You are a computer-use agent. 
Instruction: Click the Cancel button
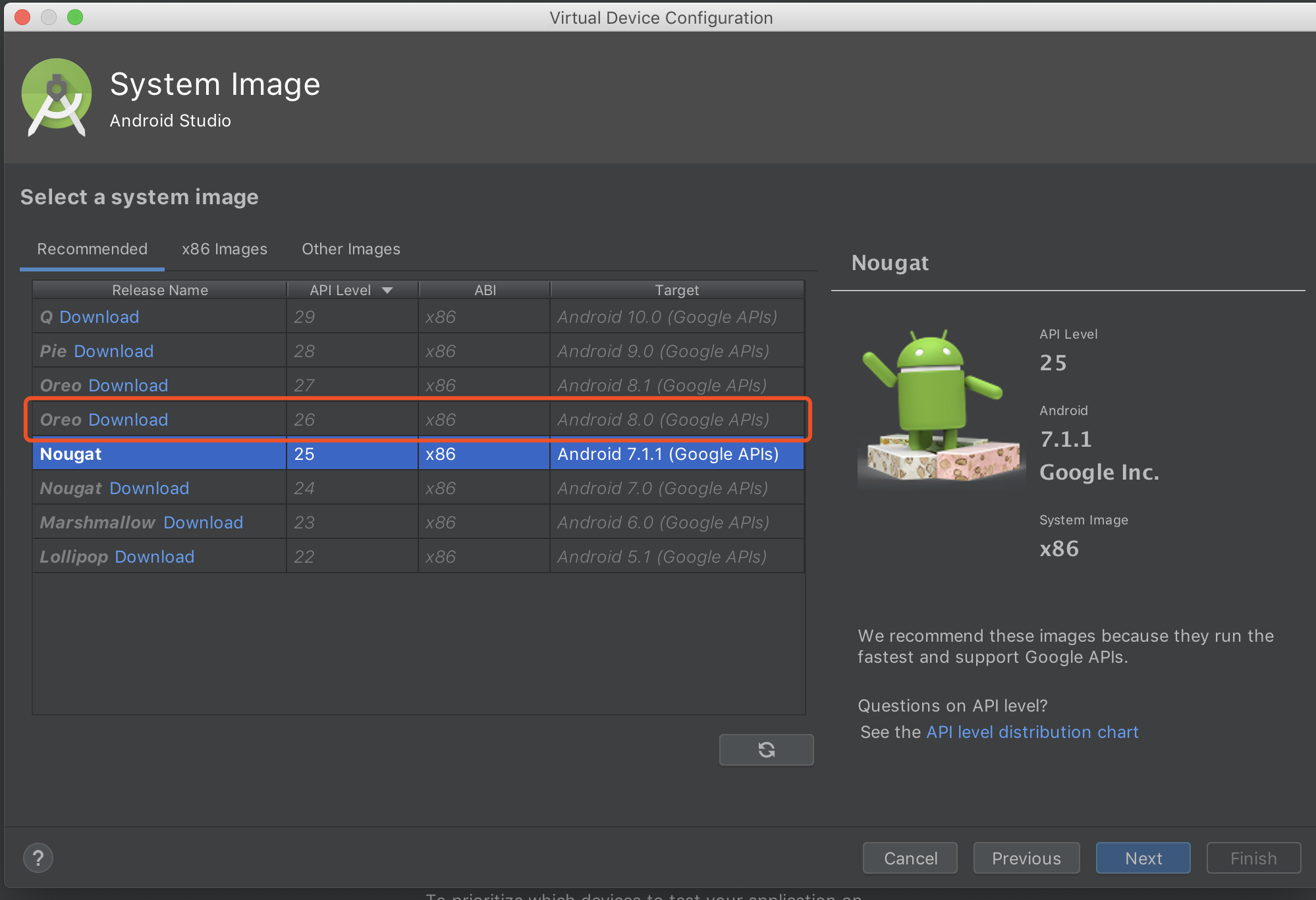coord(910,858)
